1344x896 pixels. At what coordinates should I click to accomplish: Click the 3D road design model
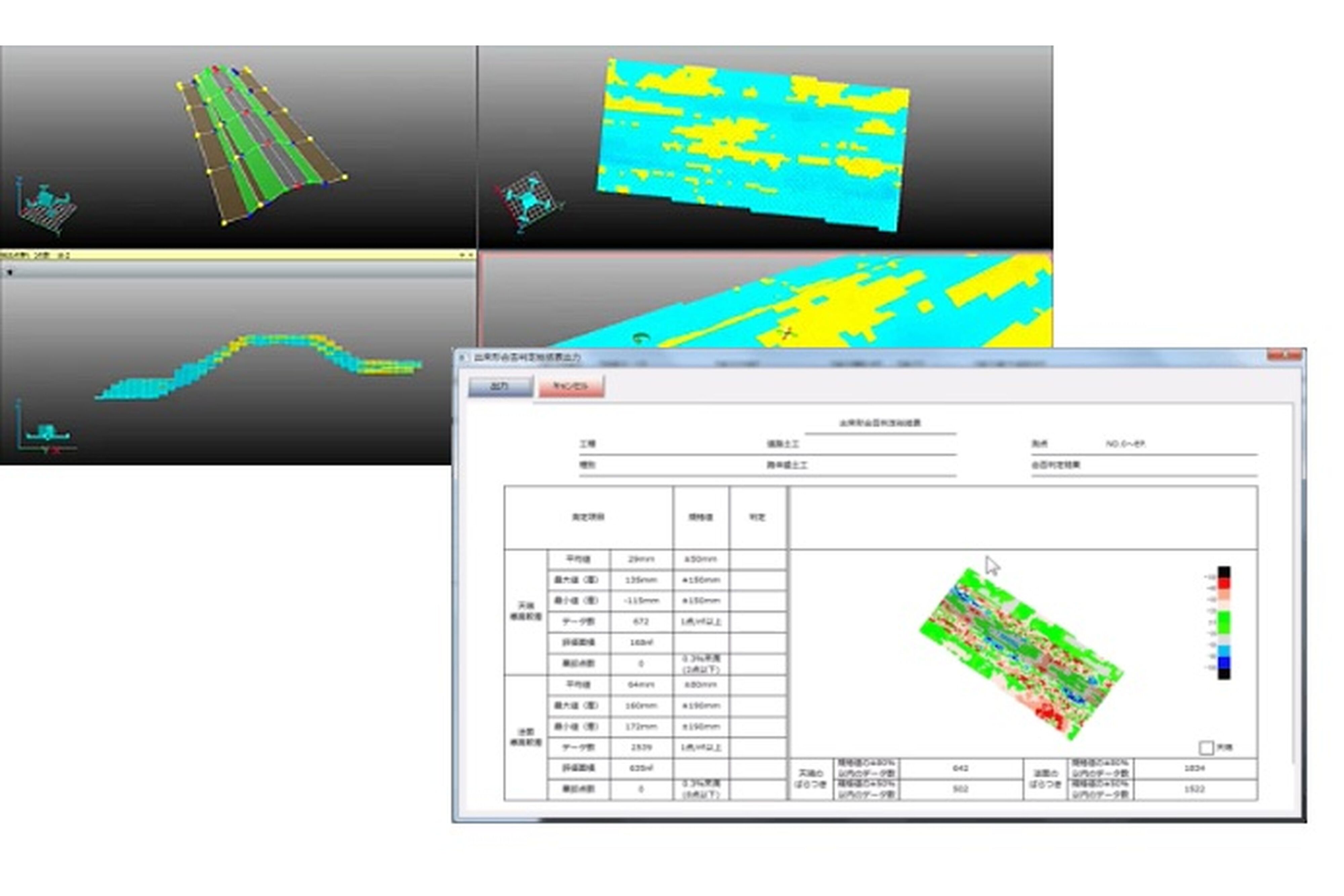pos(260,143)
